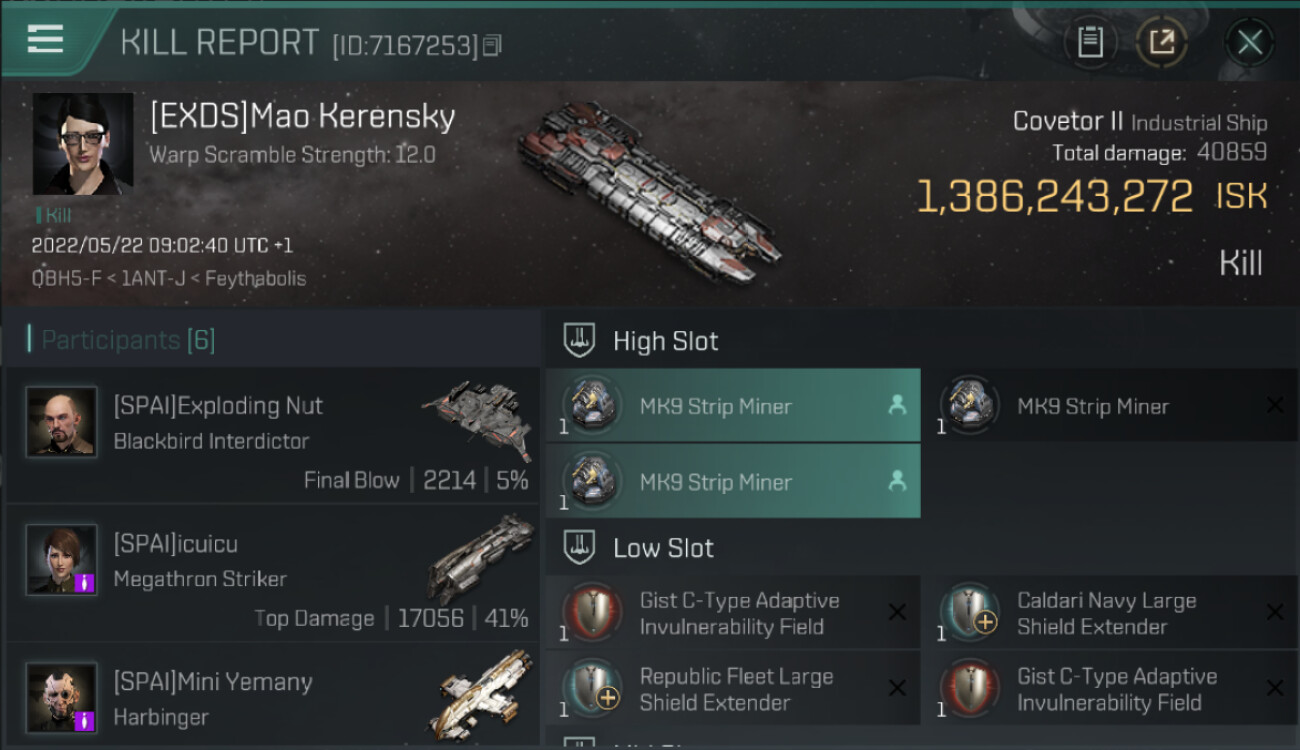
Task: Select the Covetor II ship image
Action: coord(648,190)
